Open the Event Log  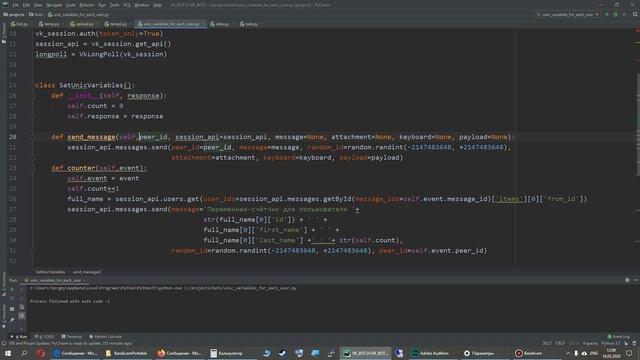(x=619, y=337)
